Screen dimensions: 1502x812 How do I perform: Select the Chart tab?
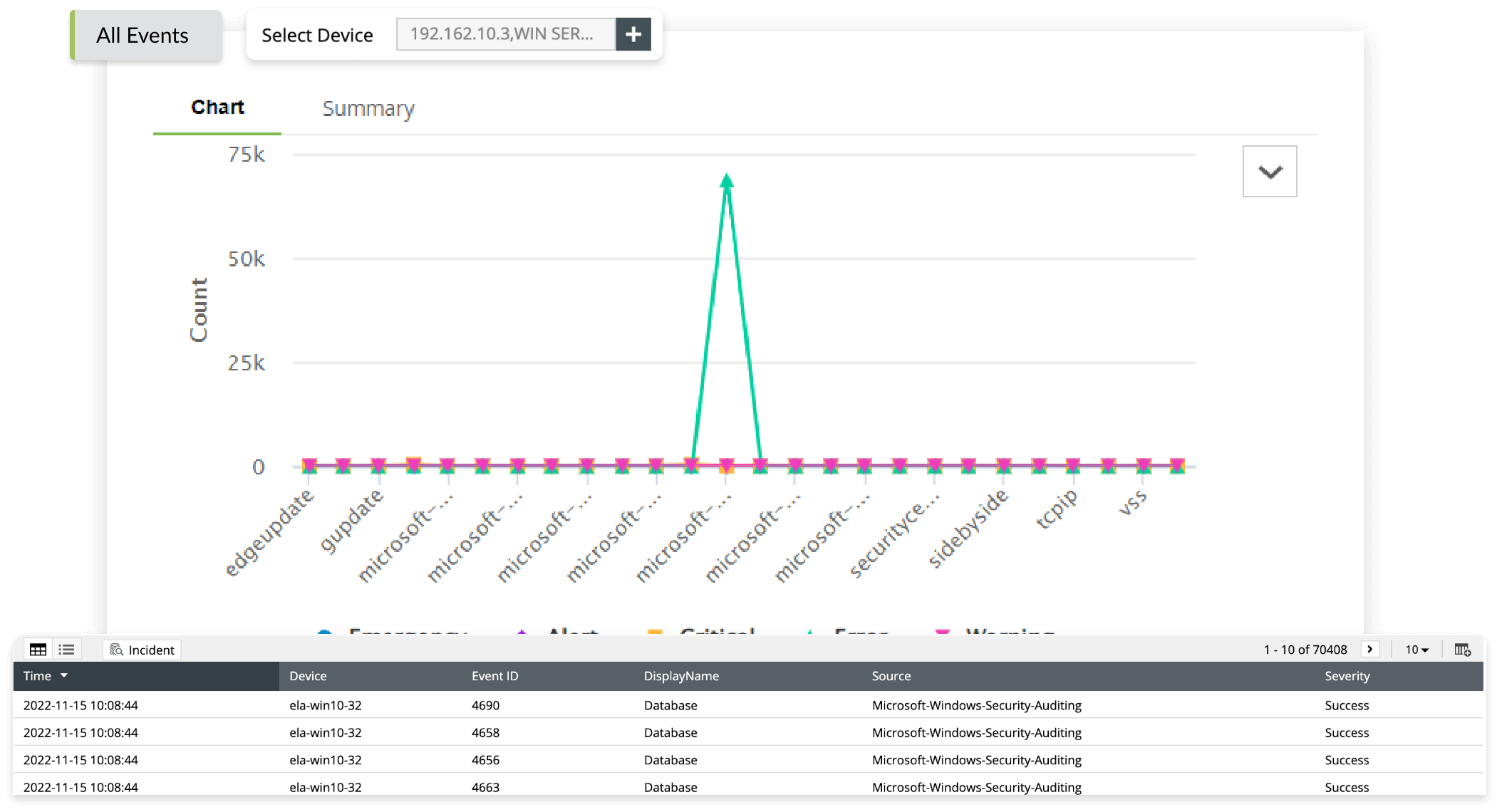pos(217,108)
